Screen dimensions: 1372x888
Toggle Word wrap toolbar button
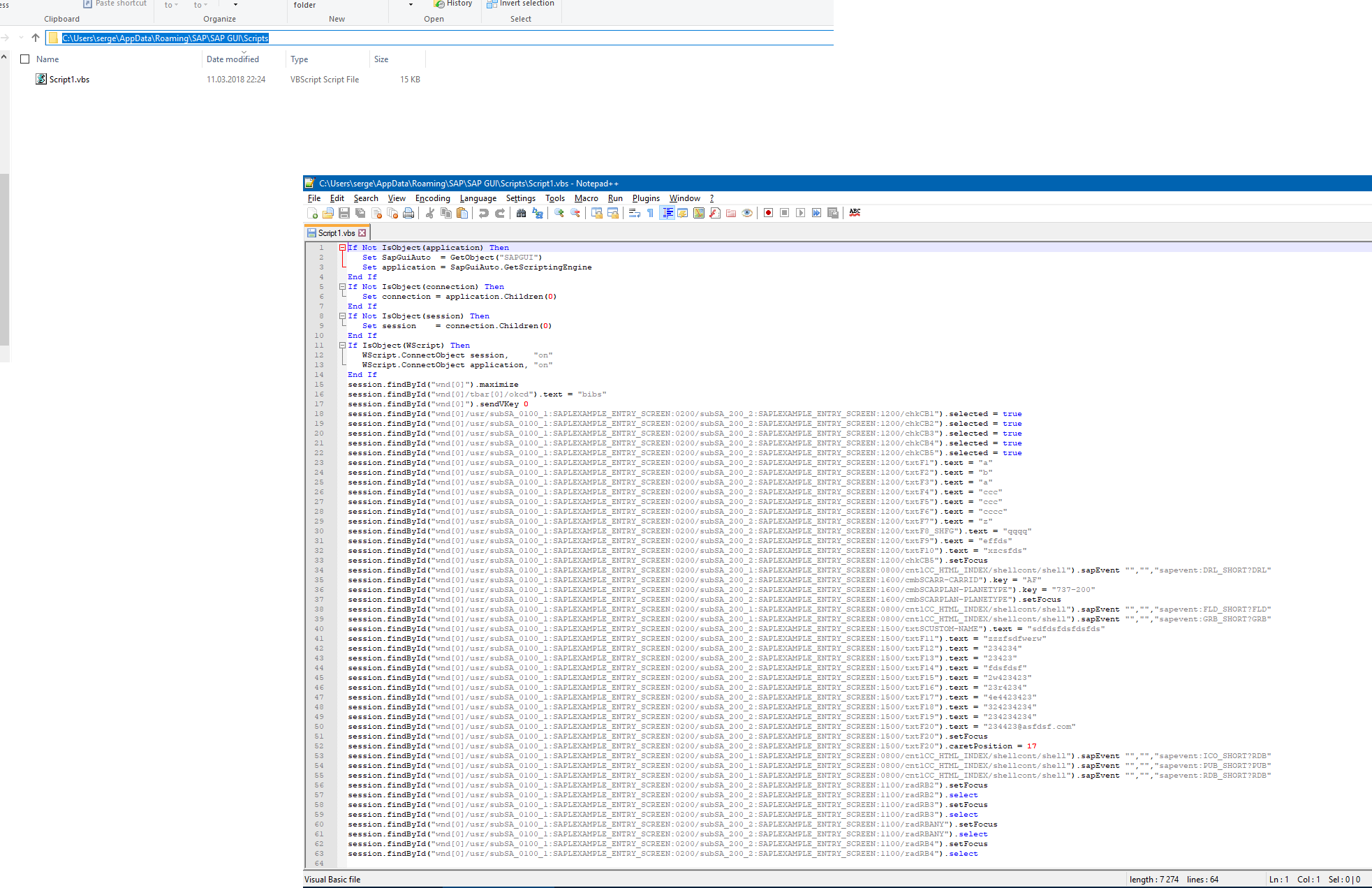[x=634, y=213]
